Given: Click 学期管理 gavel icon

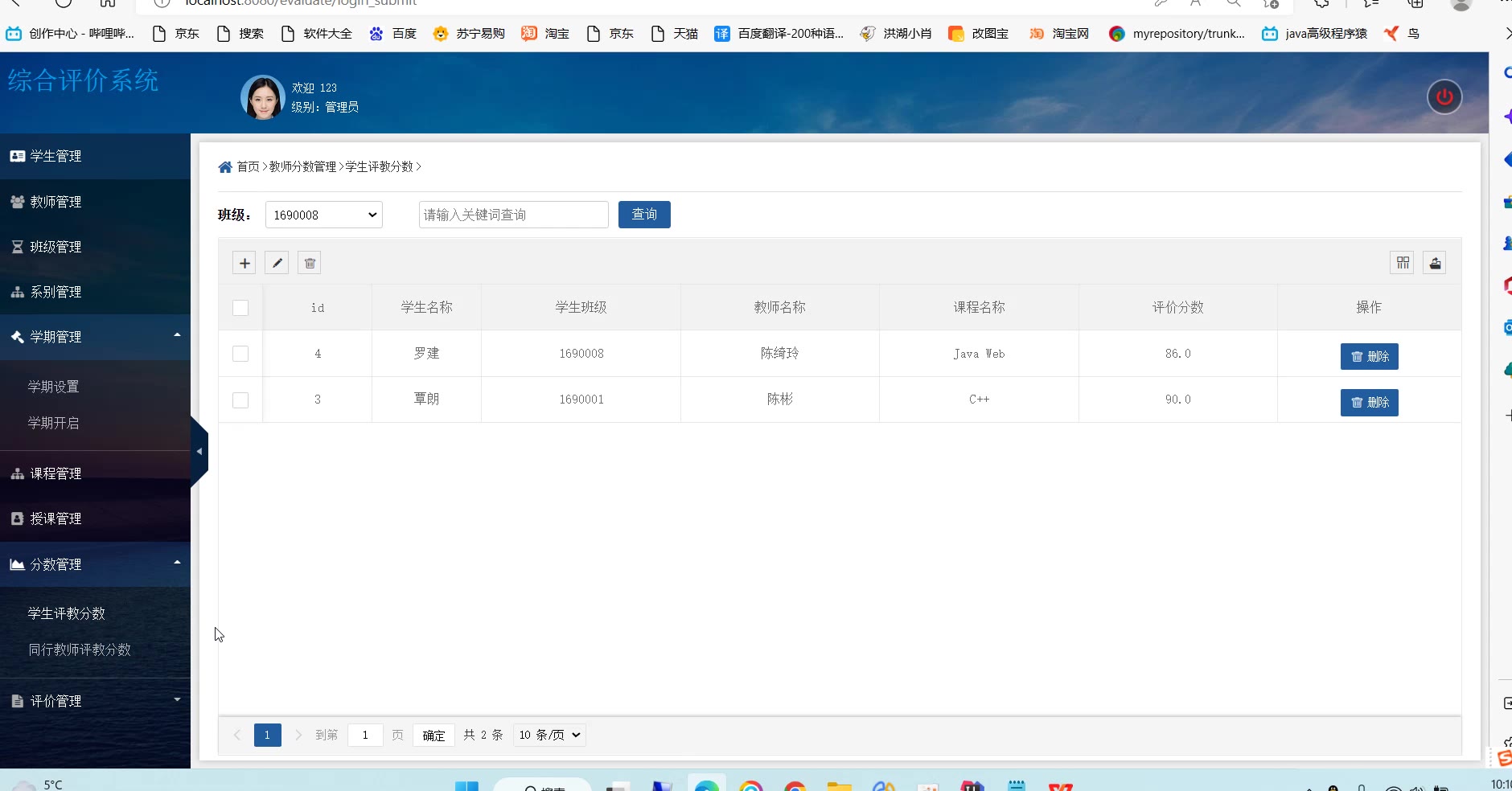Looking at the screenshot, I should (17, 337).
